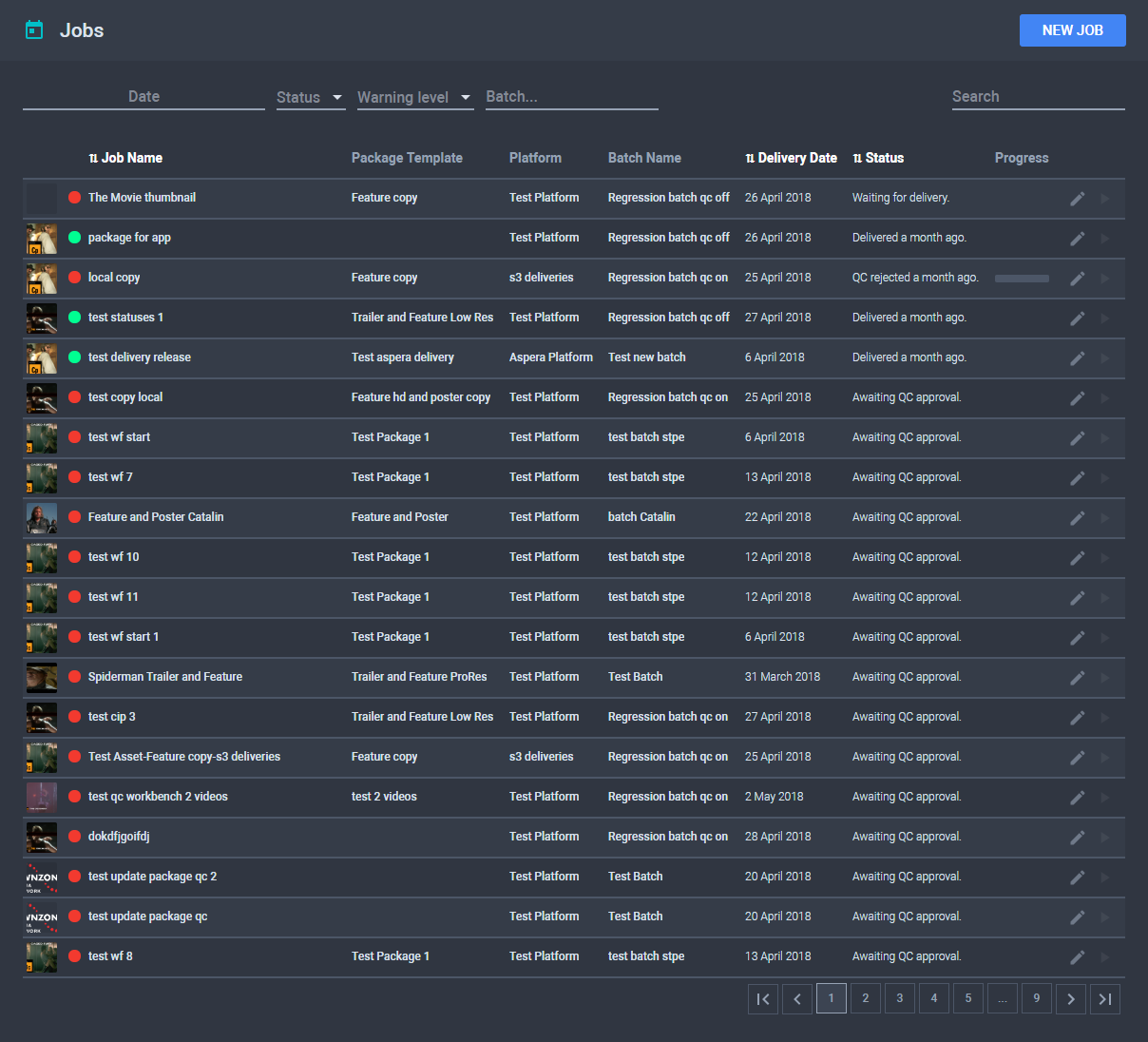Sort the Job Name column
This screenshot has height=1042, width=1148.
pos(125,158)
